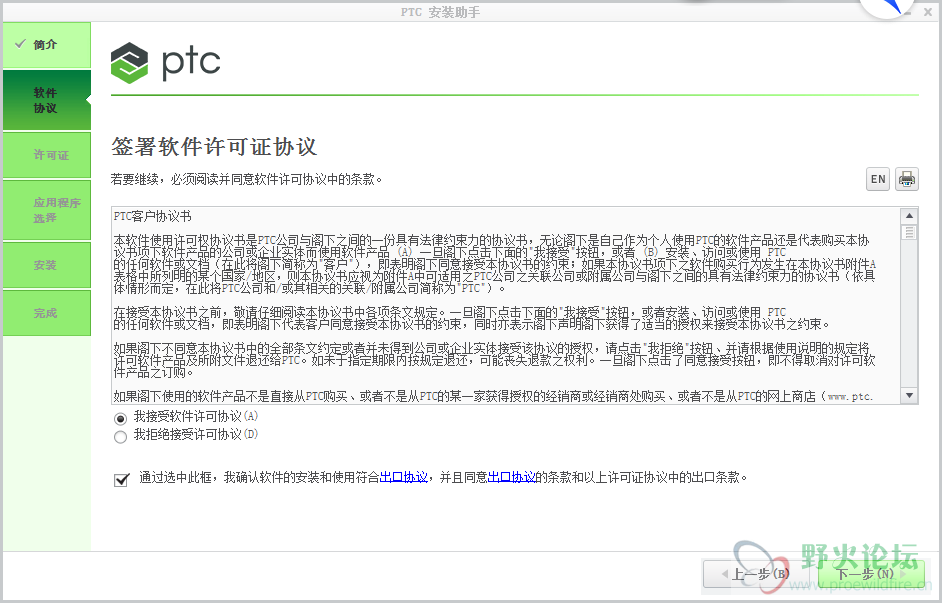Select the 软件协议 step in sidebar
942x603 pixels.
pos(47,100)
